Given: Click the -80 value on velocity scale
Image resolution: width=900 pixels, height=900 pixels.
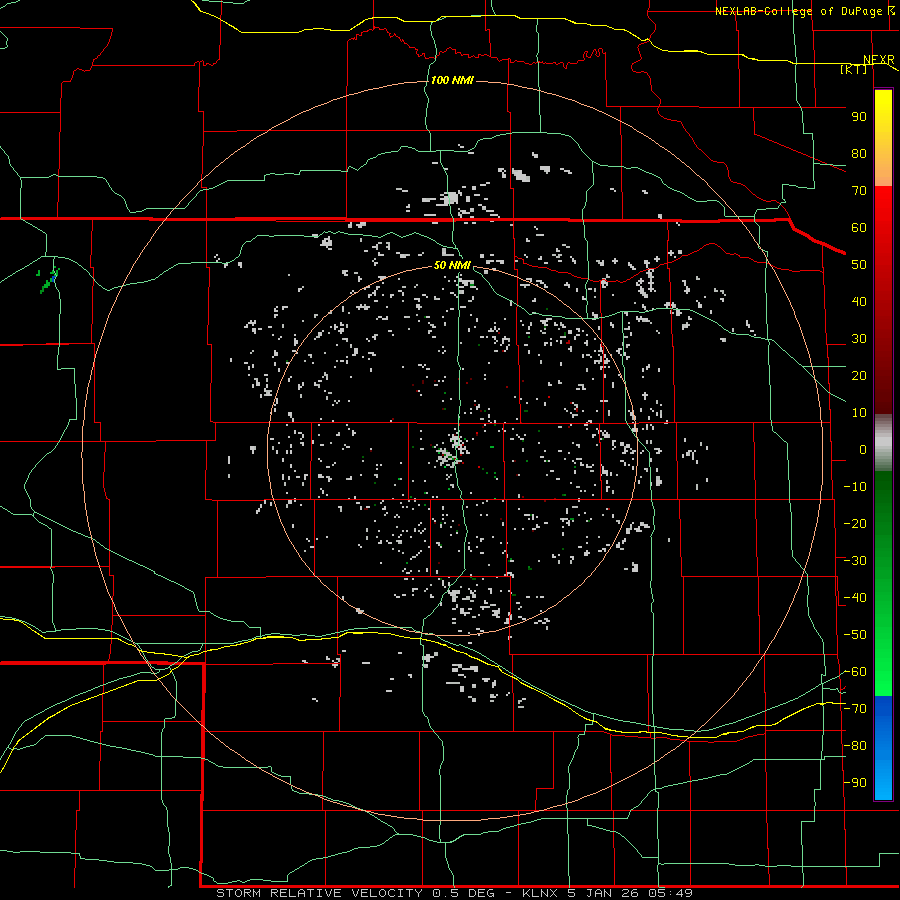Looking at the screenshot, I should 855,746.
